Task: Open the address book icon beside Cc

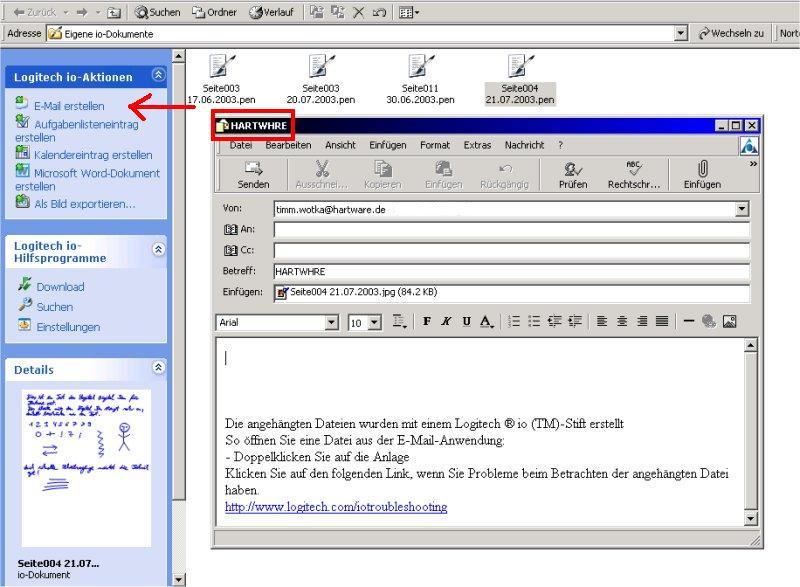Action: (x=231, y=250)
